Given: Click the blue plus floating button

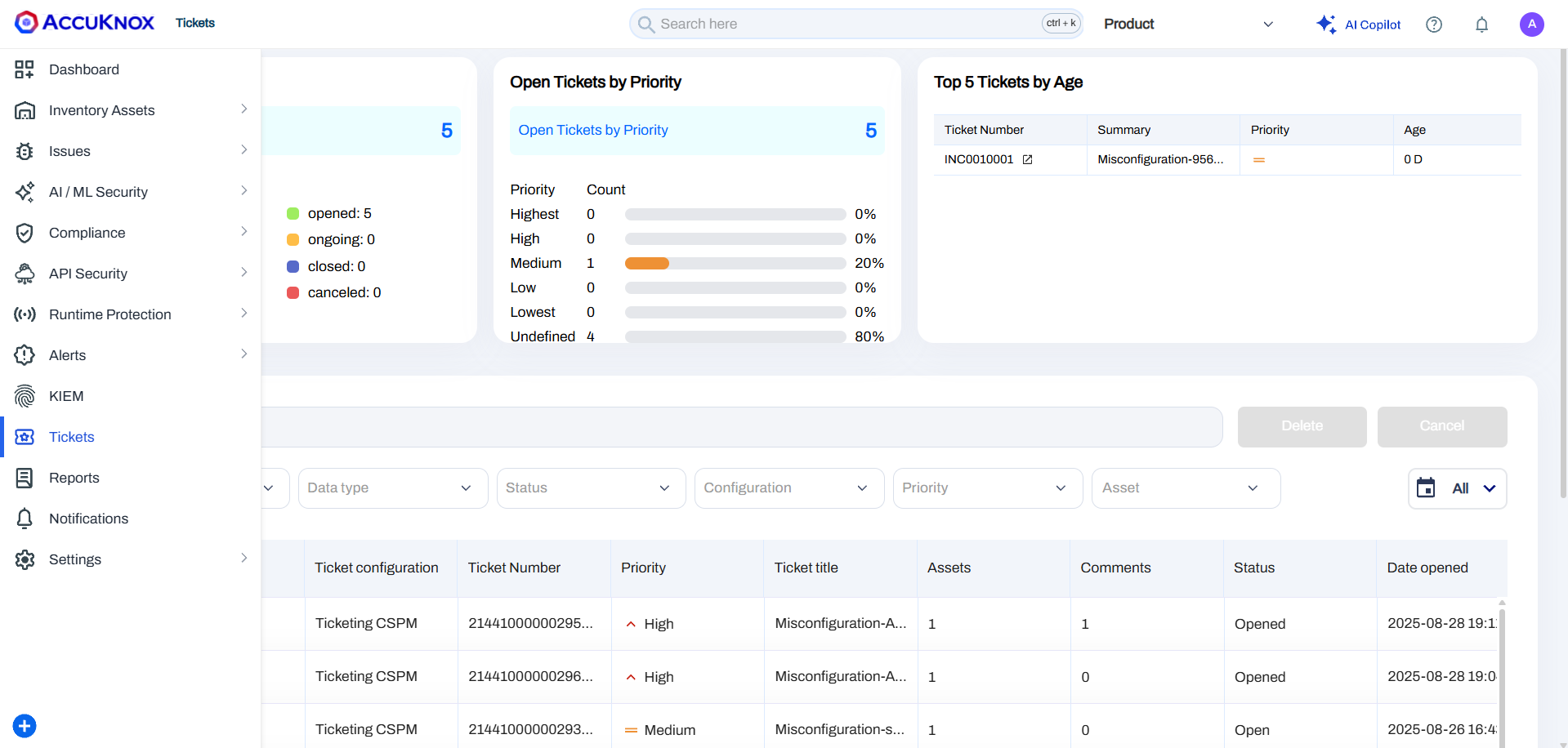Looking at the screenshot, I should [x=25, y=726].
